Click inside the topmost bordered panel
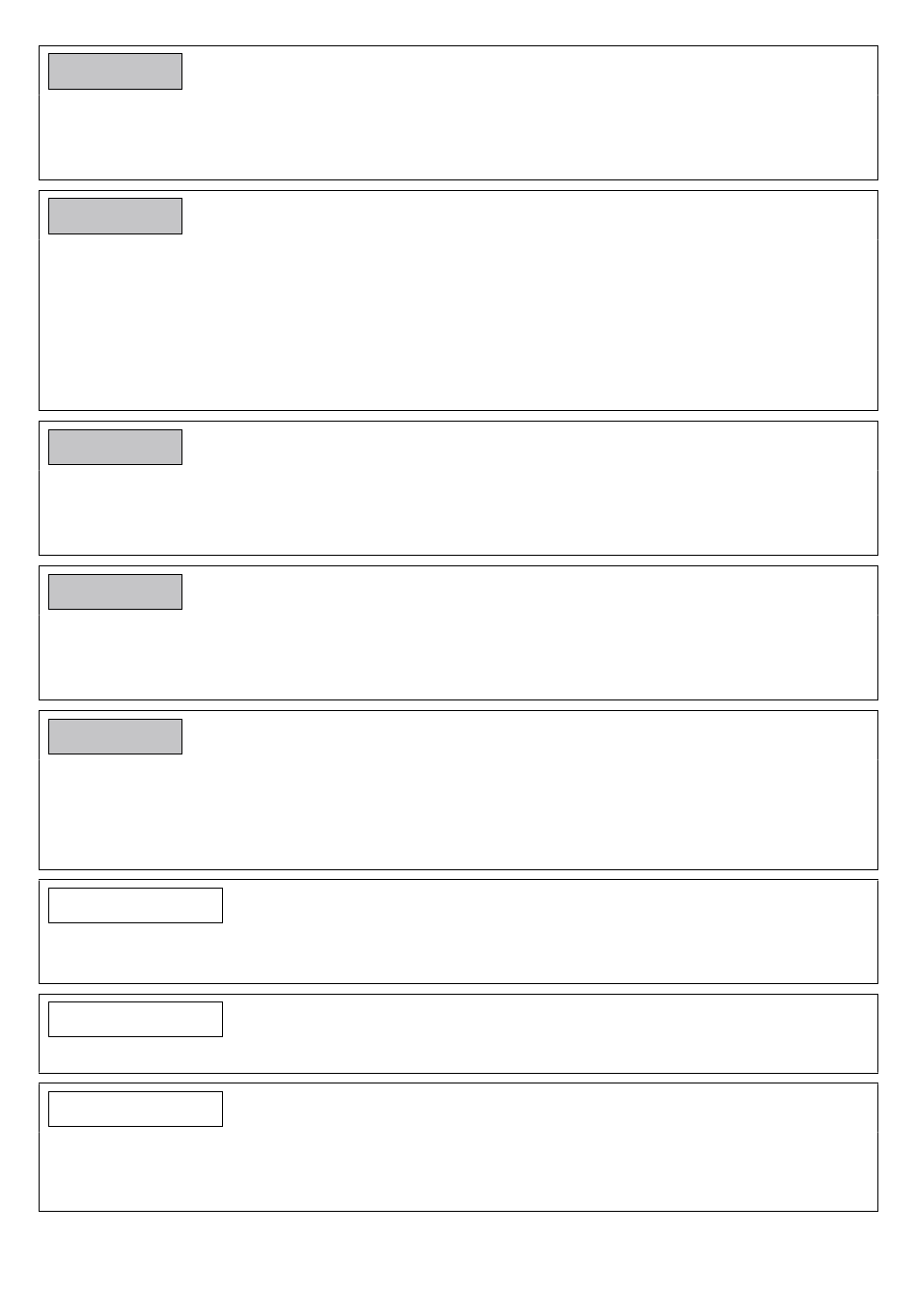Image resolution: width=917 pixels, height=1316 pixels. click(x=531, y=113)
